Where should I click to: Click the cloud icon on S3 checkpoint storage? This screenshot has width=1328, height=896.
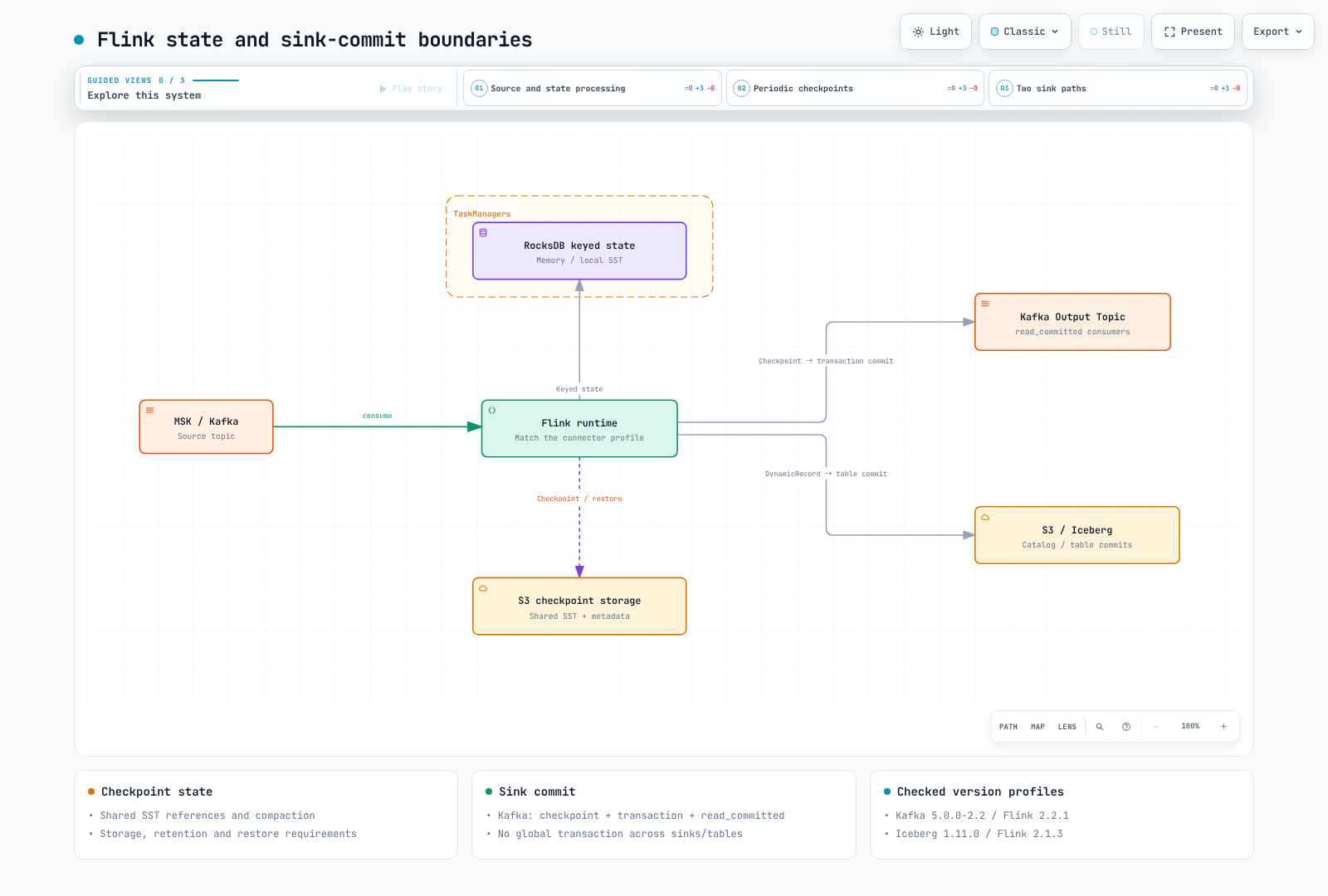click(483, 588)
